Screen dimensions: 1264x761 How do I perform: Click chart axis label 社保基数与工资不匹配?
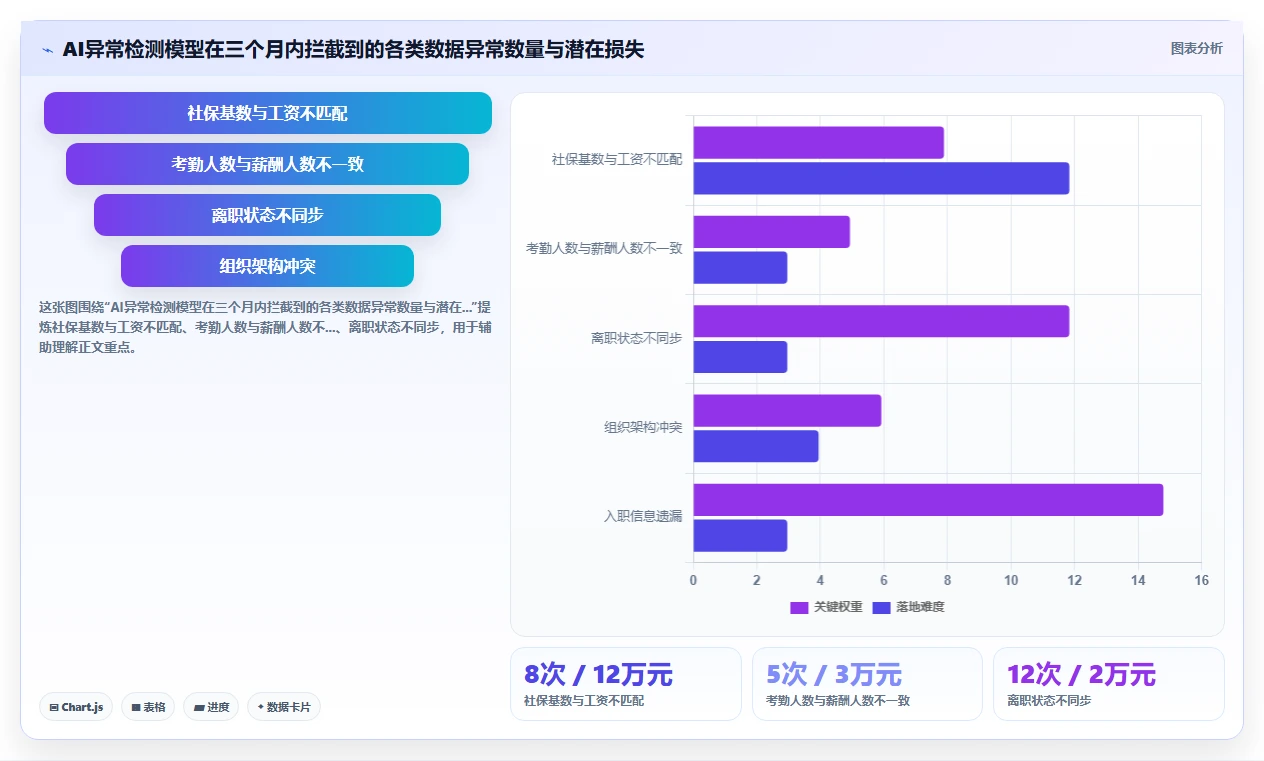[617, 160]
